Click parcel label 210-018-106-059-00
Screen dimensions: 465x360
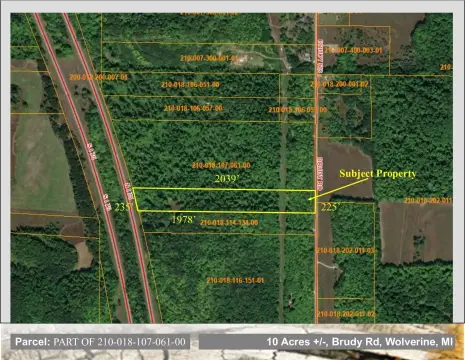(298, 110)
